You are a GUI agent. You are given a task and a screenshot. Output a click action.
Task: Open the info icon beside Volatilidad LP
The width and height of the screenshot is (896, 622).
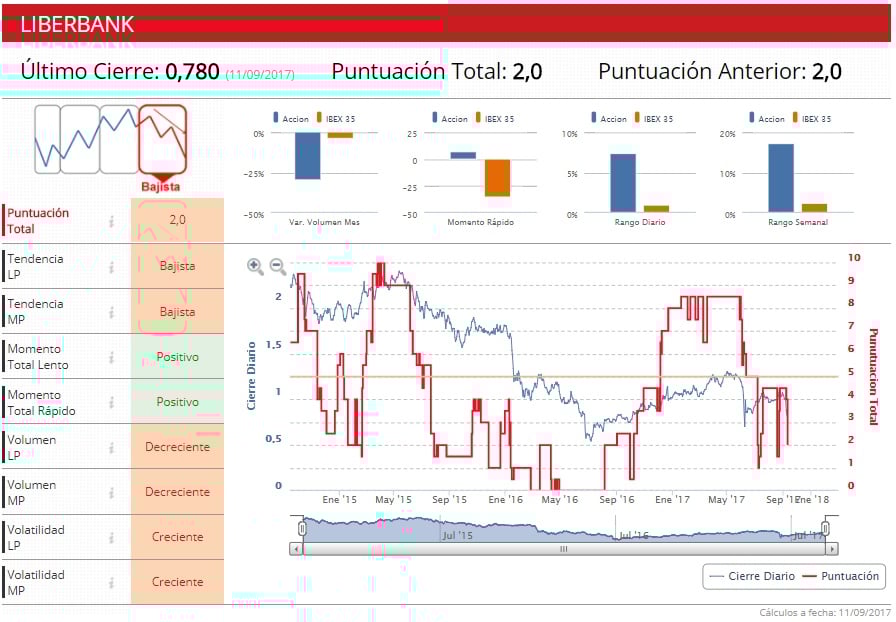111,537
